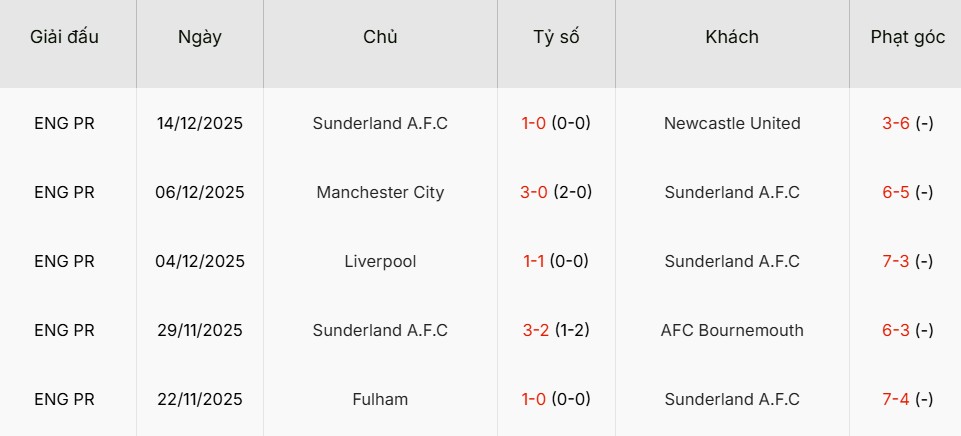Select Liverpool in home column
This screenshot has width=961, height=436.
[380, 262]
